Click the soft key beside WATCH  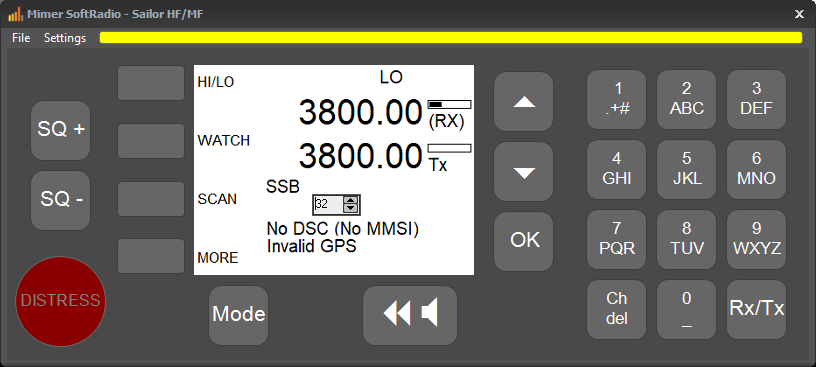point(151,141)
